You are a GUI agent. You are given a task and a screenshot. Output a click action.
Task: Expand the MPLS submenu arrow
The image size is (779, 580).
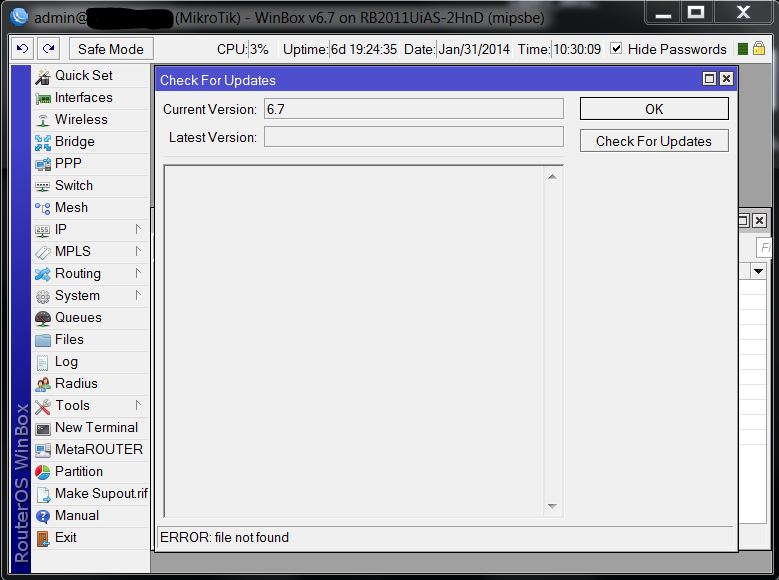(138, 251)
